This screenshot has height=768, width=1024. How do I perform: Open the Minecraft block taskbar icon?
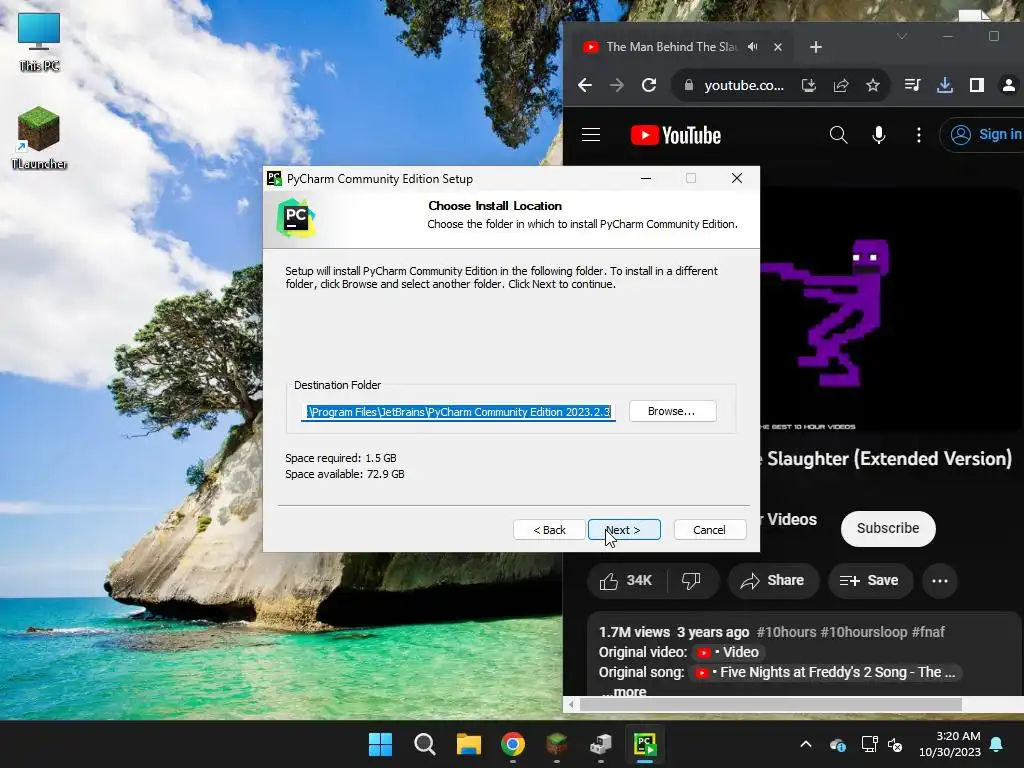pos(557,744)
